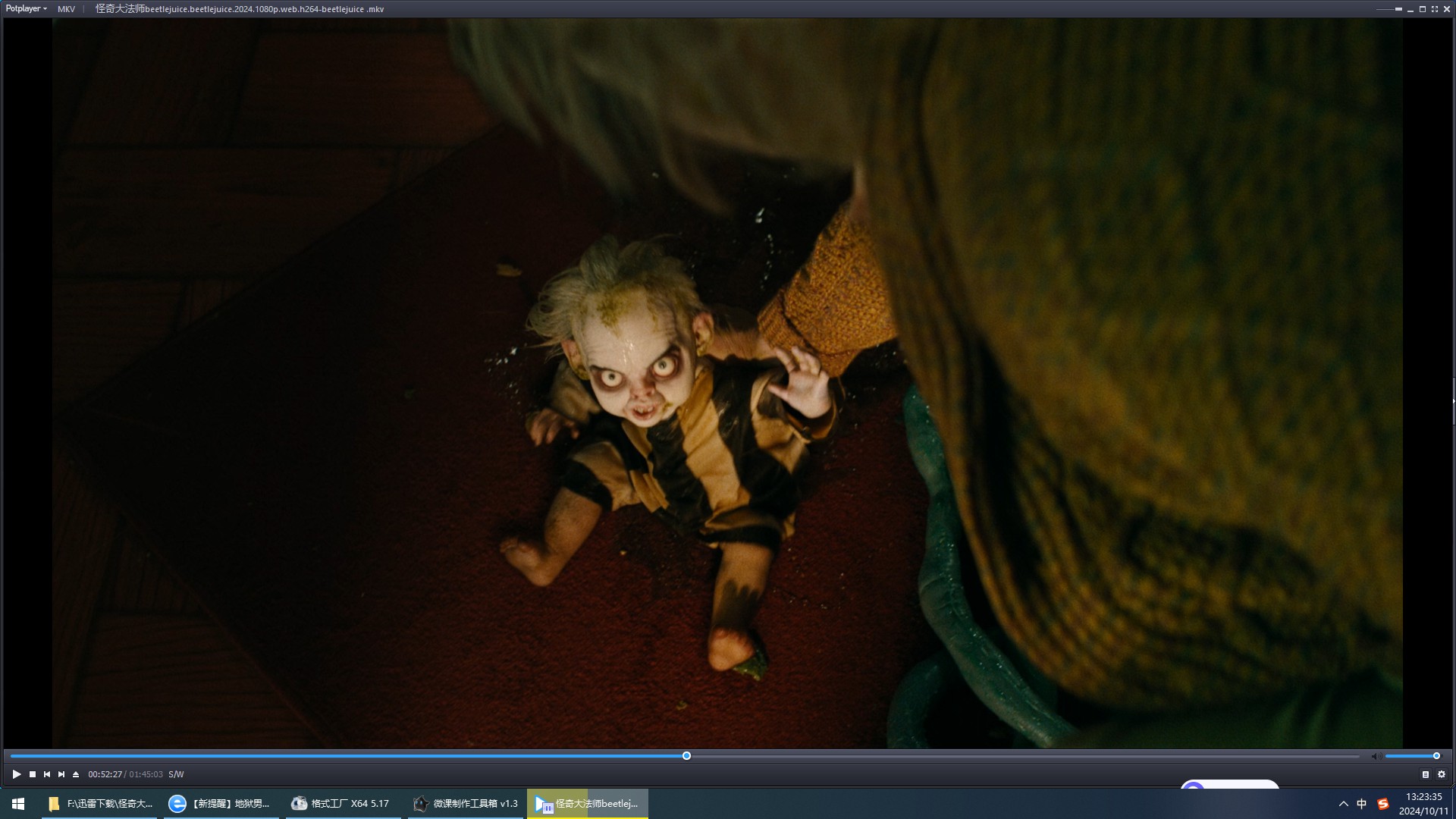Click the eject/open file icon
Image resolution: width=1456 pixels, height=819 pixels.
(76, 774)
